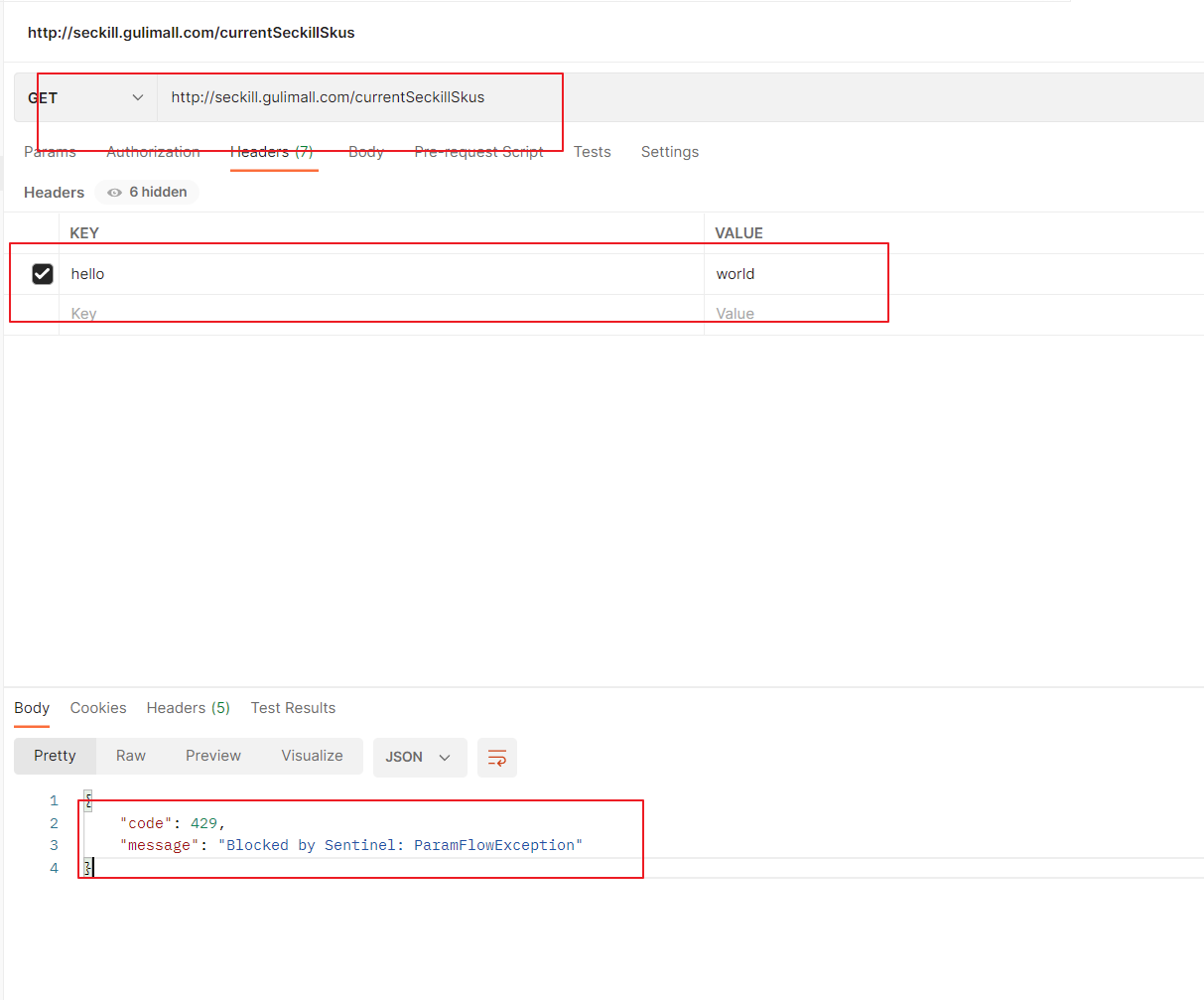The width and height of the screenshot is (1204, 1000).
Task: Collapse the JSON object at line 1
Action: (x=88, y=800)
